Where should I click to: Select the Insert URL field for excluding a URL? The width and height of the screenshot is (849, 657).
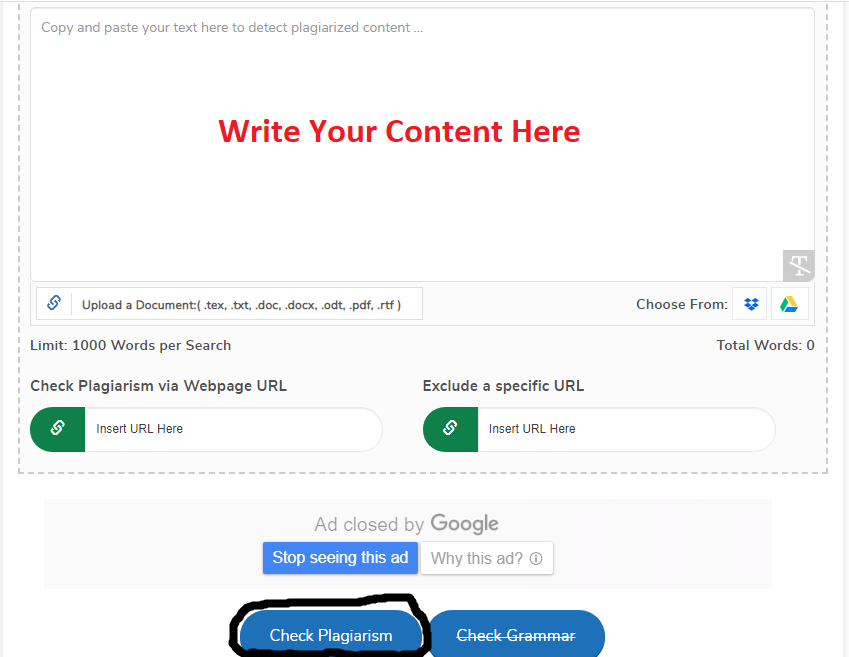click(x=623, y=429)
